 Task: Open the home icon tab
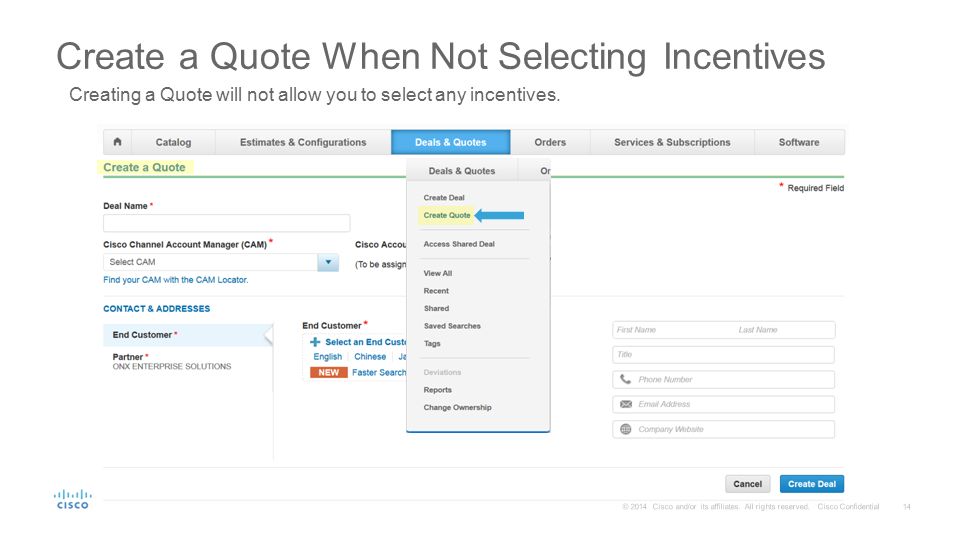click(118, 142)
